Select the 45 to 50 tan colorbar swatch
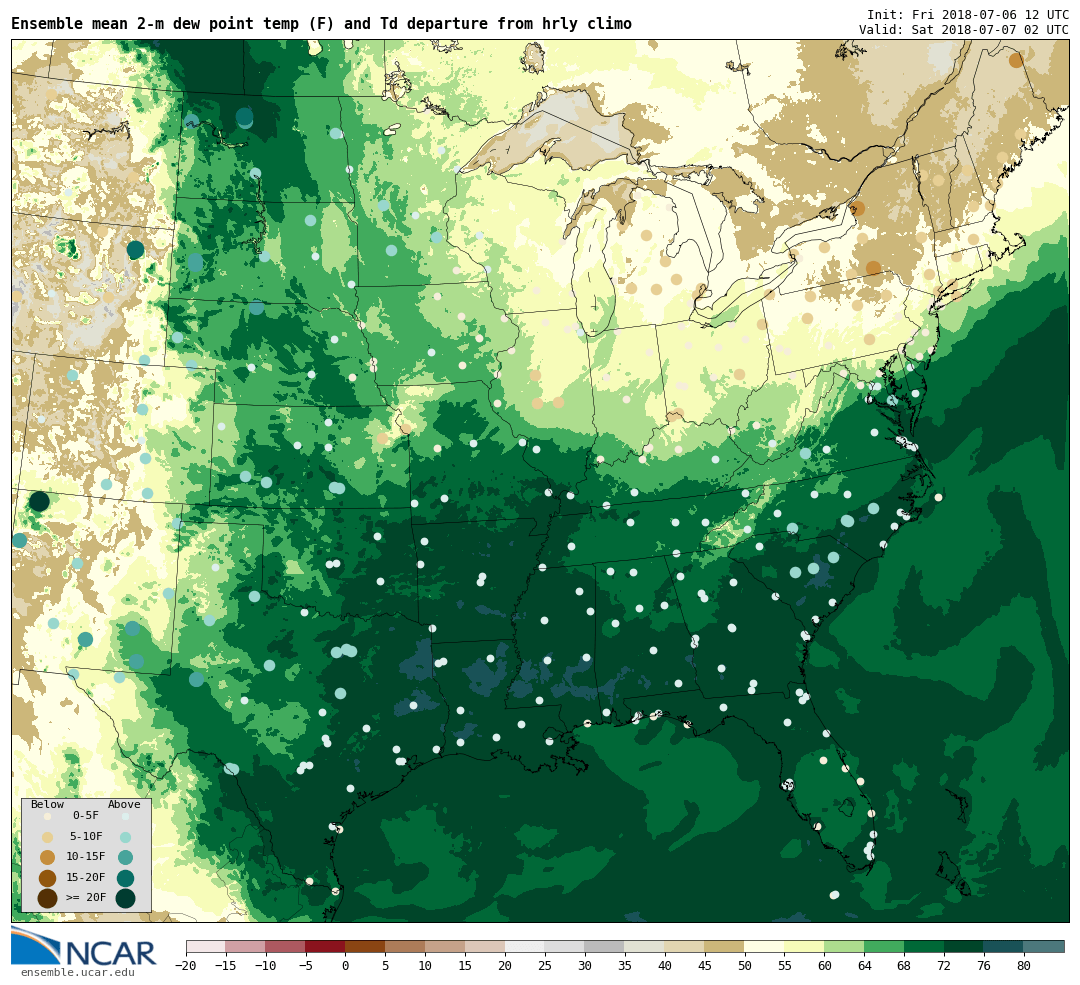Viewport: 1080px width, 985px height. (x=725, y=946)
